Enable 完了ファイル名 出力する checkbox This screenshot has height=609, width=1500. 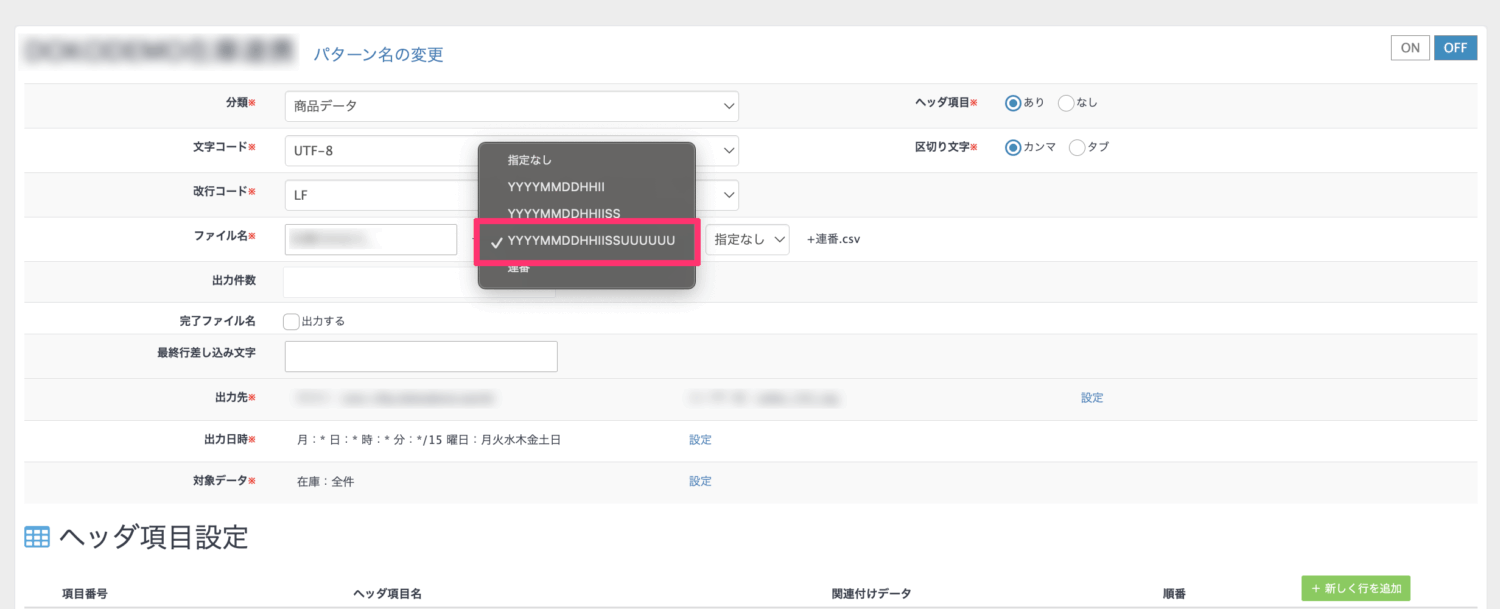pos(292,322)
